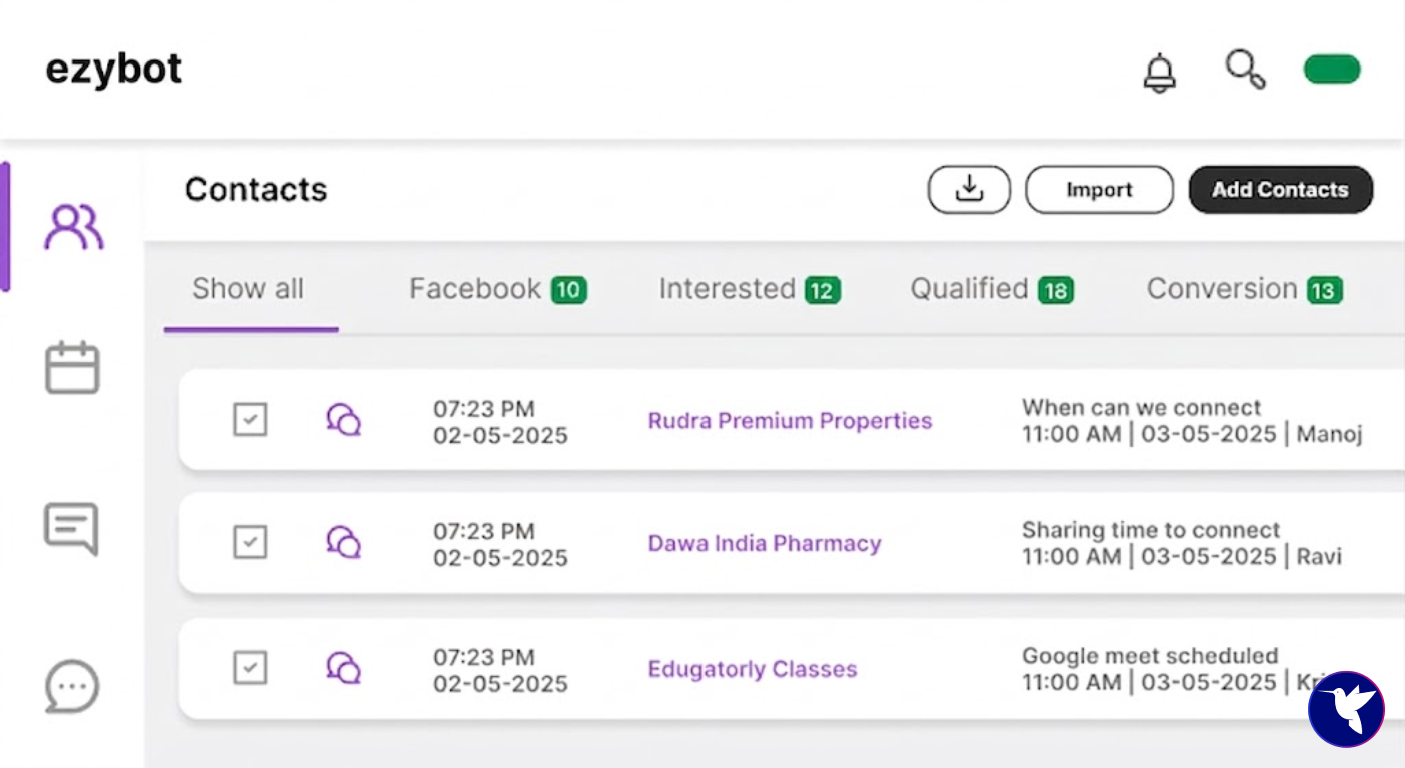Open the chat bubble icon in sidebar
The width and height of the screenshot is (1405, 768).
[x=72, y=686]
